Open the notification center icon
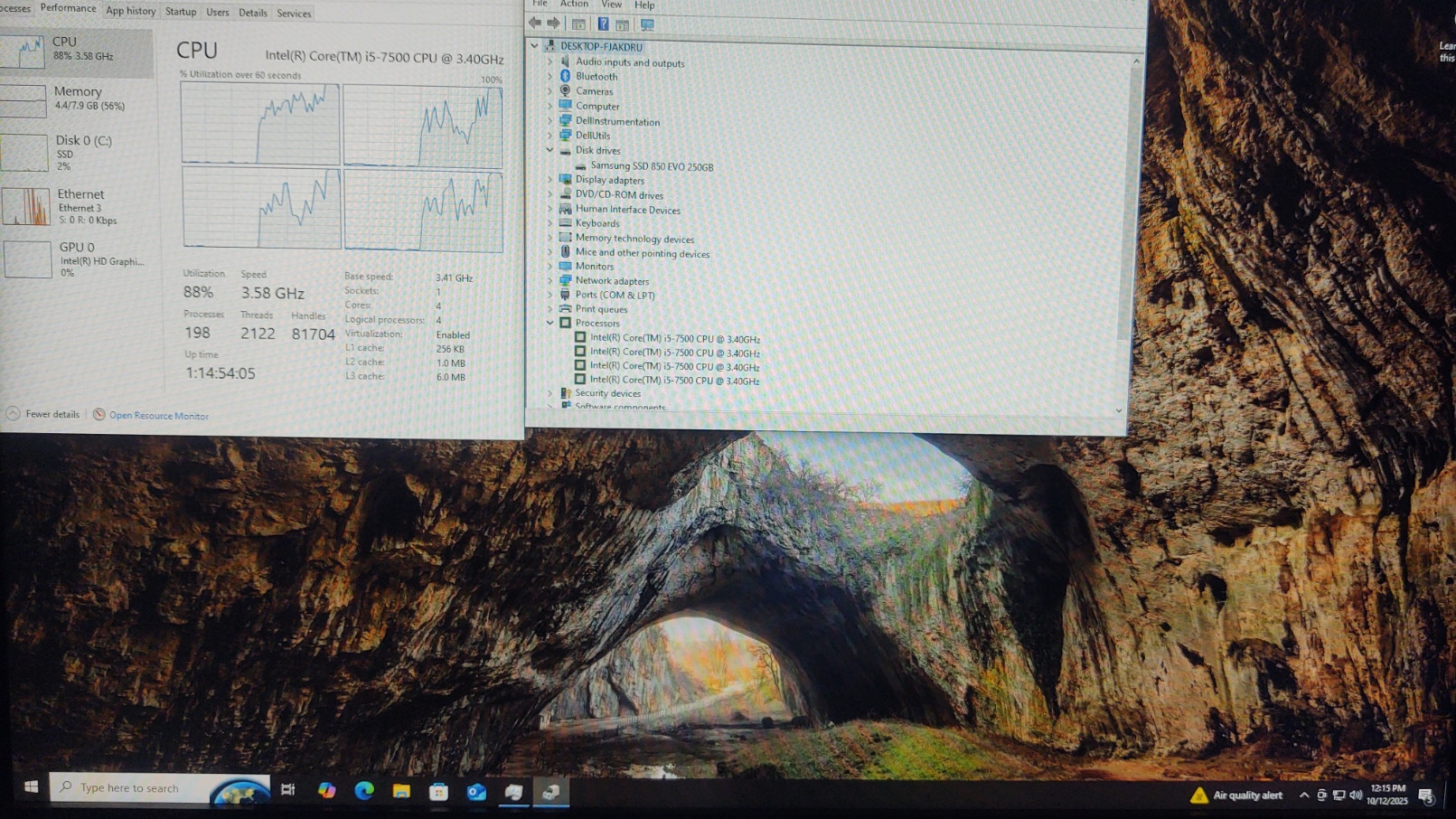 pyautogui.click(x=1426, y=796)
